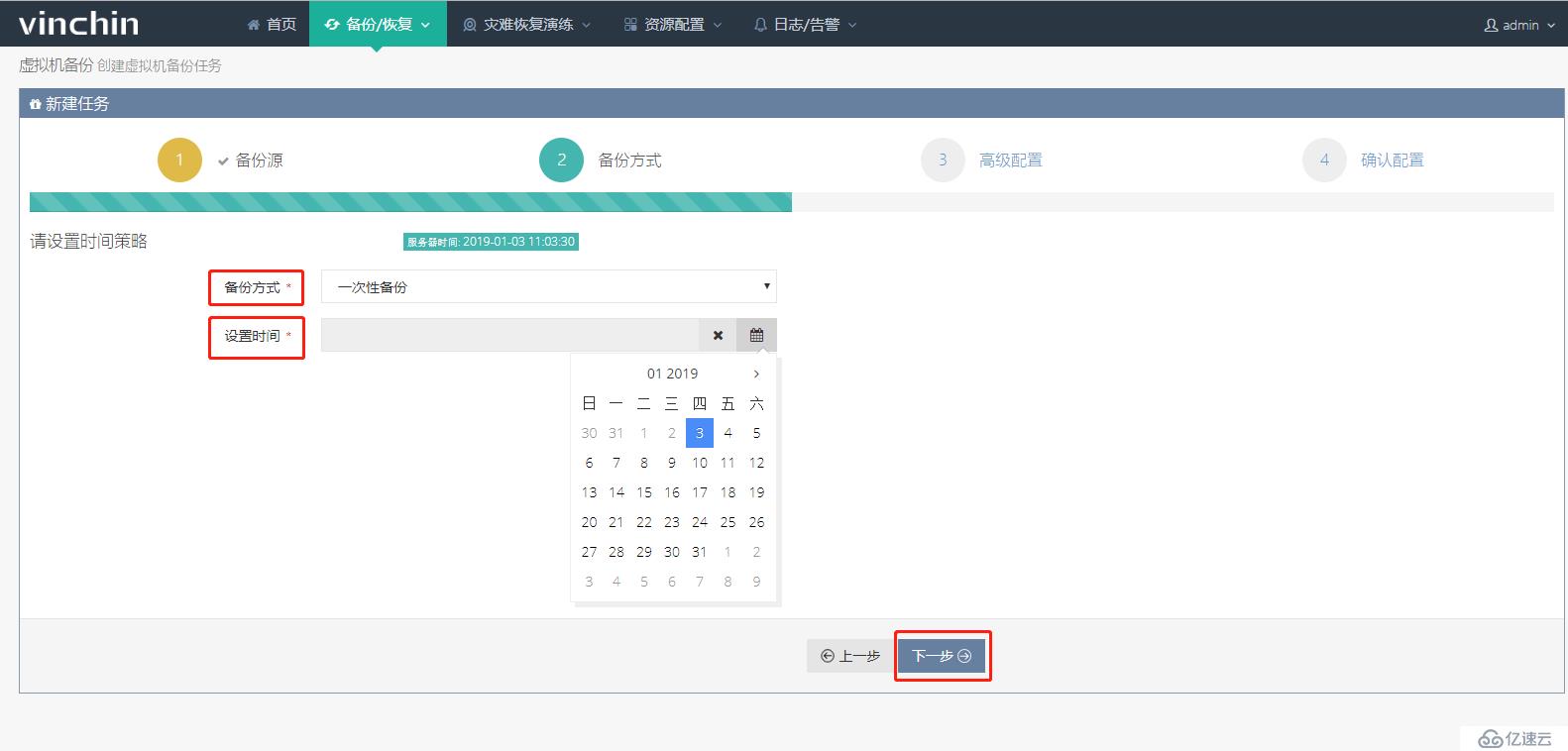Open the 资源配置 menu

coord(673,24)
